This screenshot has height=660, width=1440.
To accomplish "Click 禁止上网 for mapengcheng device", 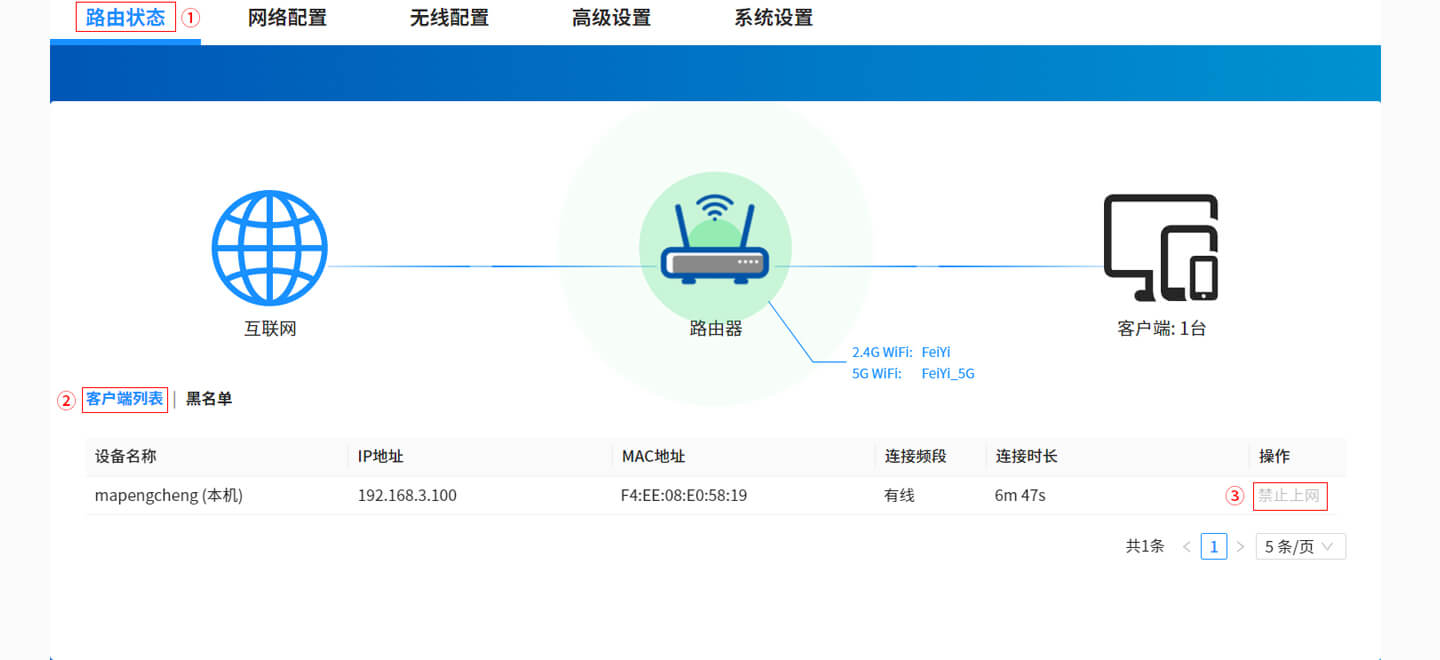I will click(x=1290, y=495).
